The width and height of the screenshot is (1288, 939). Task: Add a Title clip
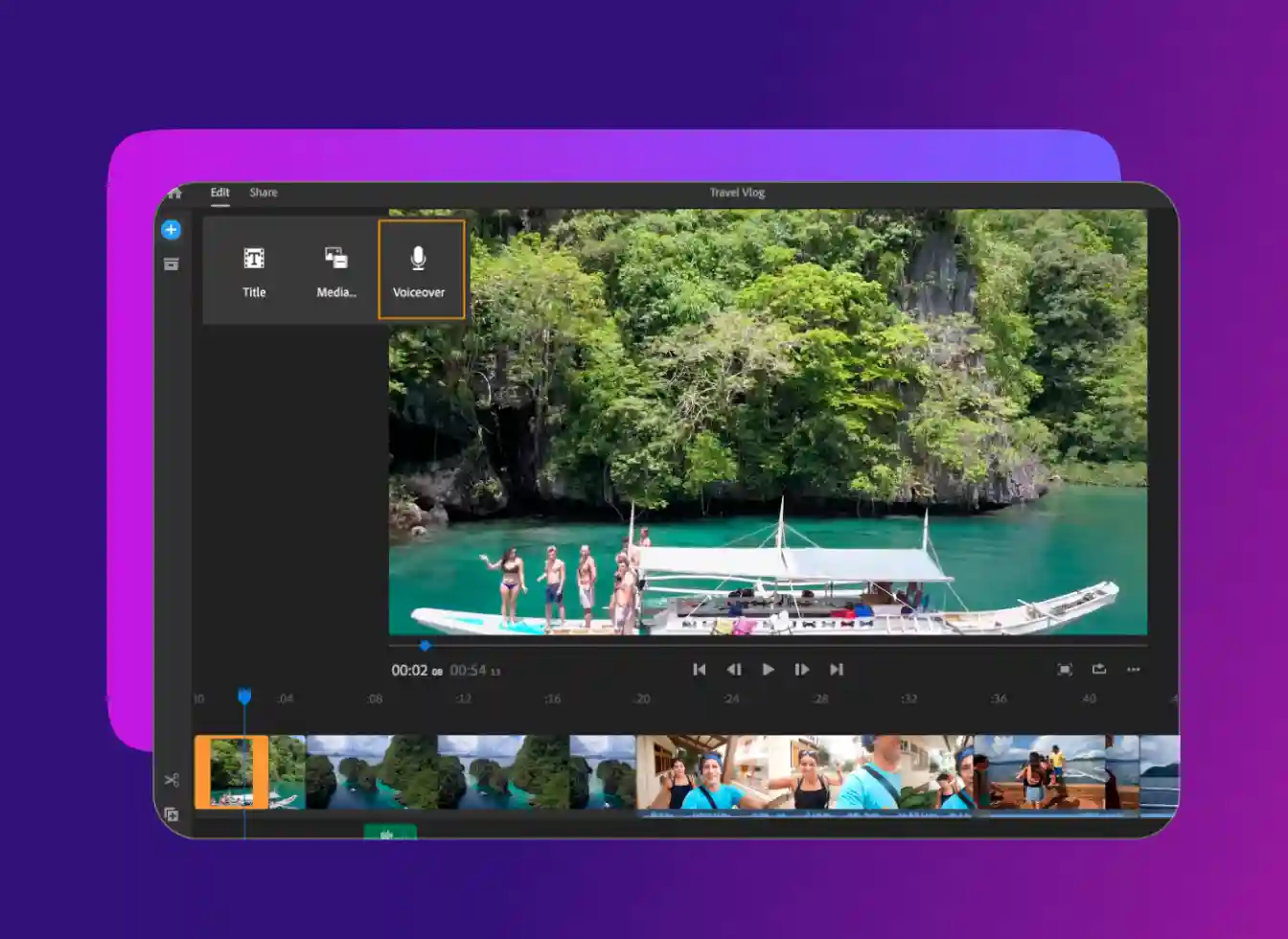pos(254,271)
